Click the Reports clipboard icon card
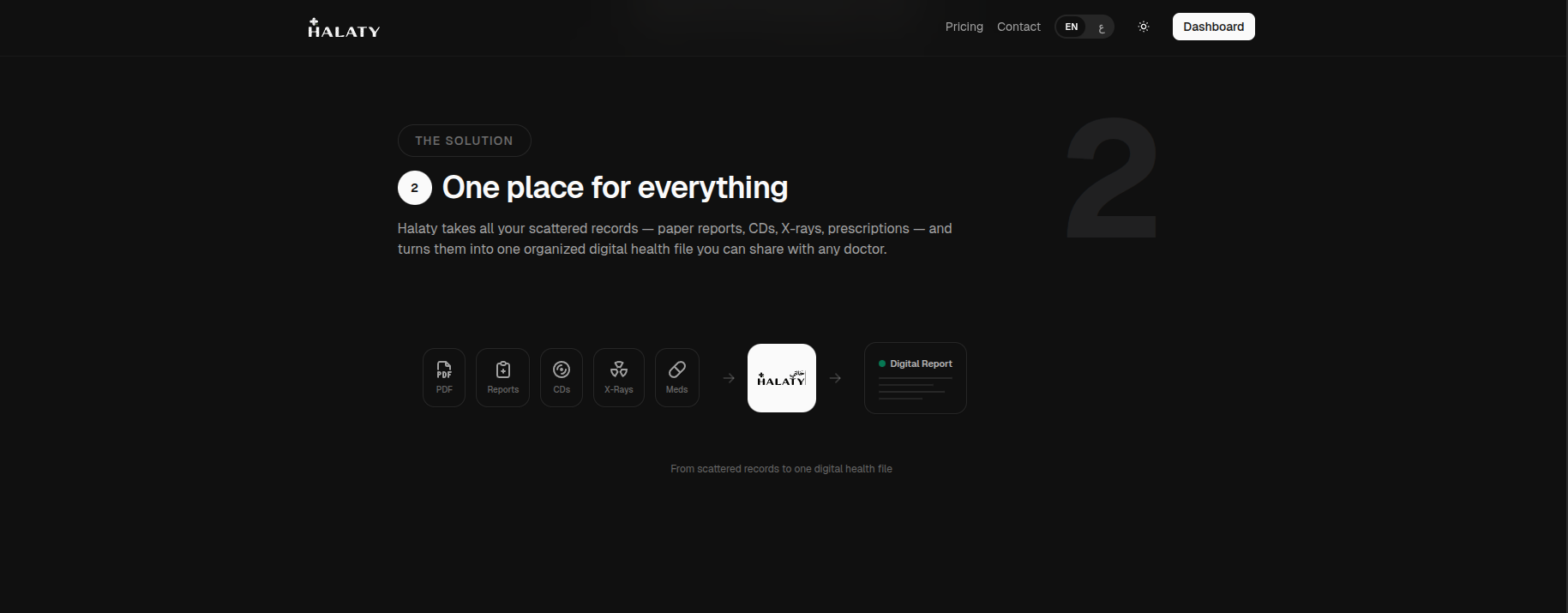This screenshot has width=1568, height=613. (x=502, y=377)
